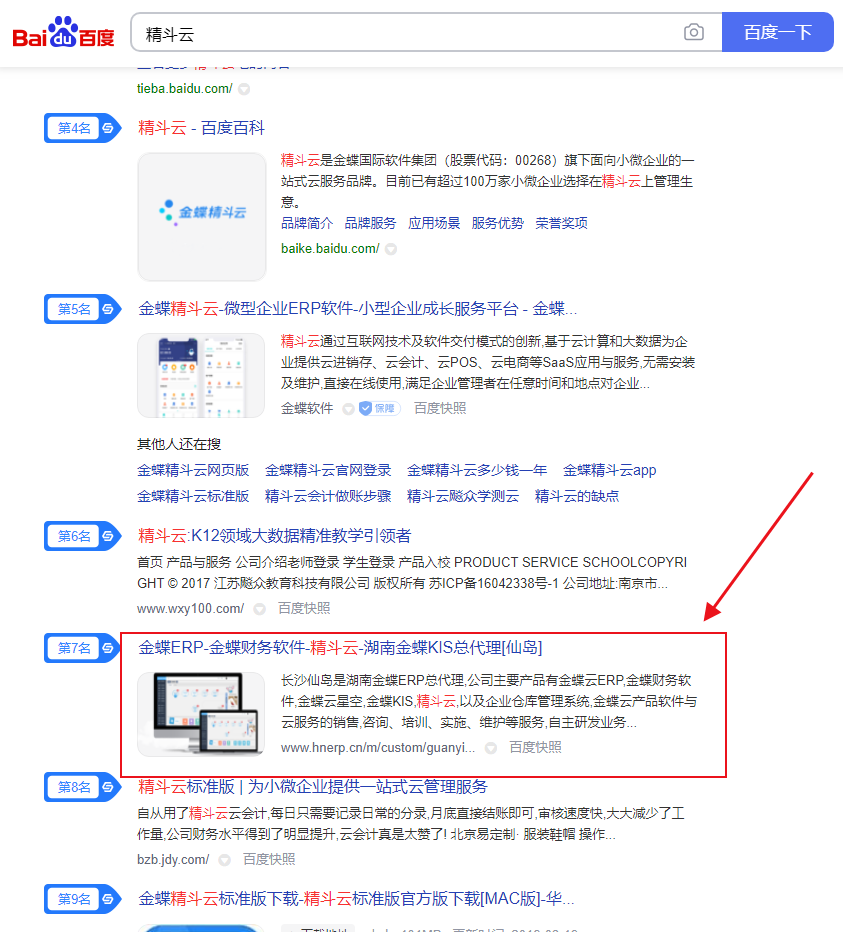The height and width of the screenshot is (932, 843).
Task: Expand dropdown arrow next to baike.baidu.com
Action: coord(391,249)
